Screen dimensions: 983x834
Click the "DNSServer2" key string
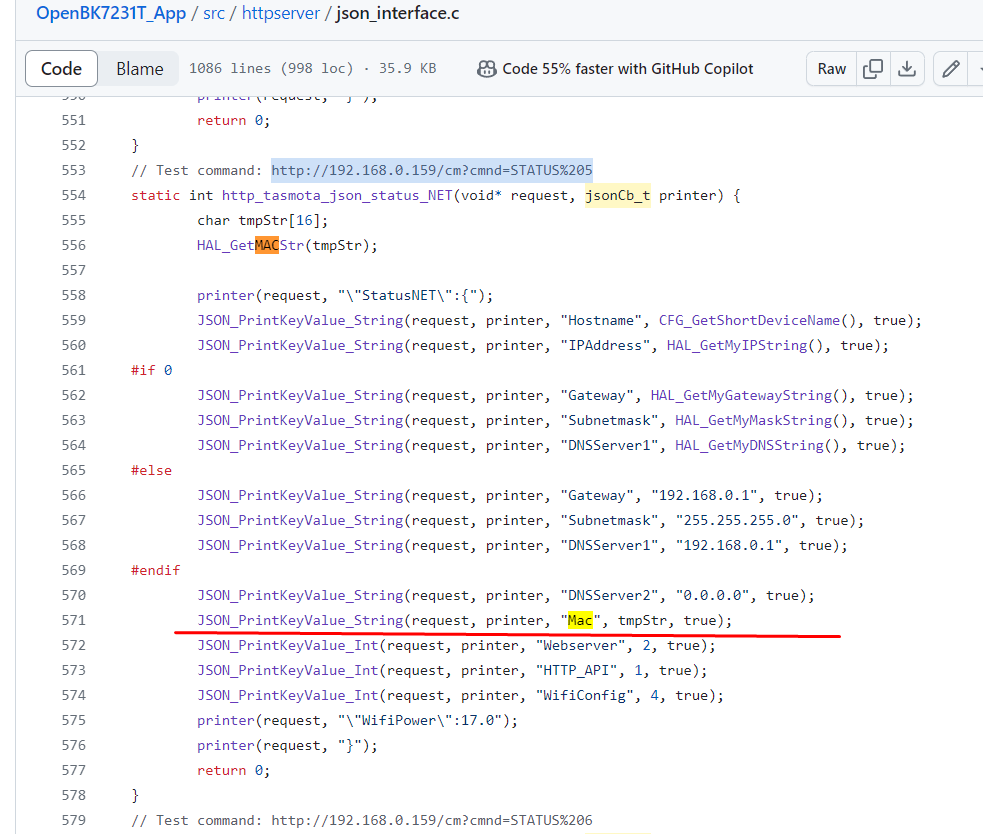point(613,595)
